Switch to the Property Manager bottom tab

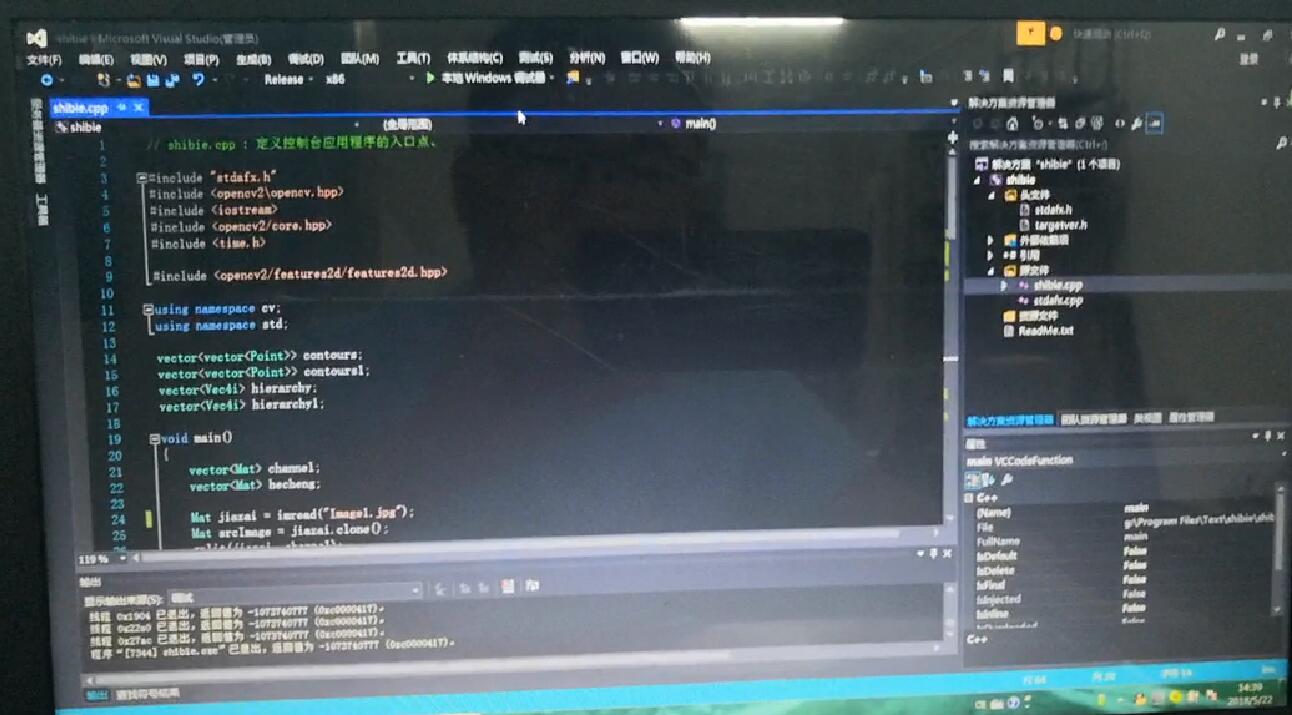(1191, 417)
